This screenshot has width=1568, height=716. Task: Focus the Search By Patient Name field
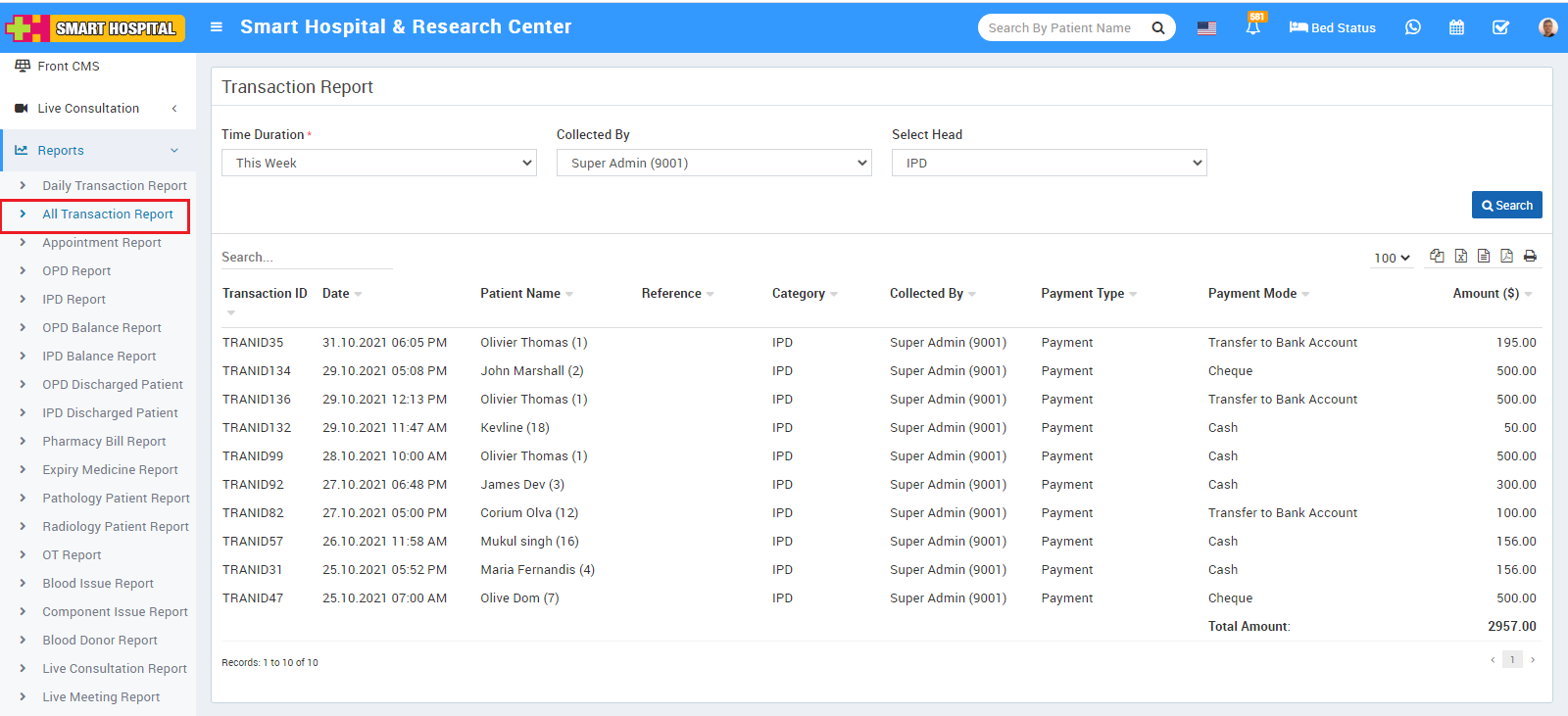pyautogui.click(x=1063, y=27)
